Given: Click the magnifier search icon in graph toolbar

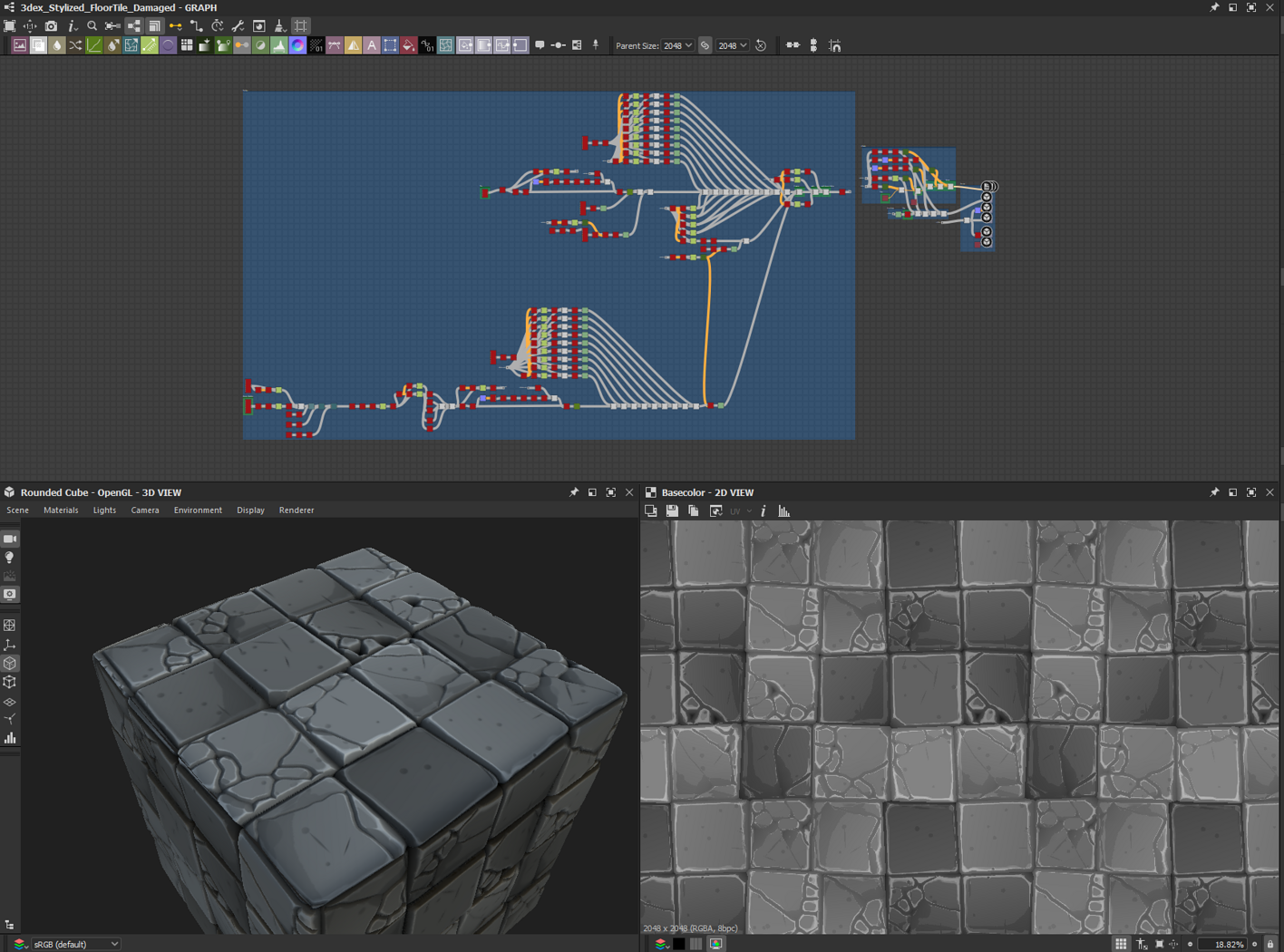Looking at the screenshot, I should pyautogui.click(x=92, y=26).
